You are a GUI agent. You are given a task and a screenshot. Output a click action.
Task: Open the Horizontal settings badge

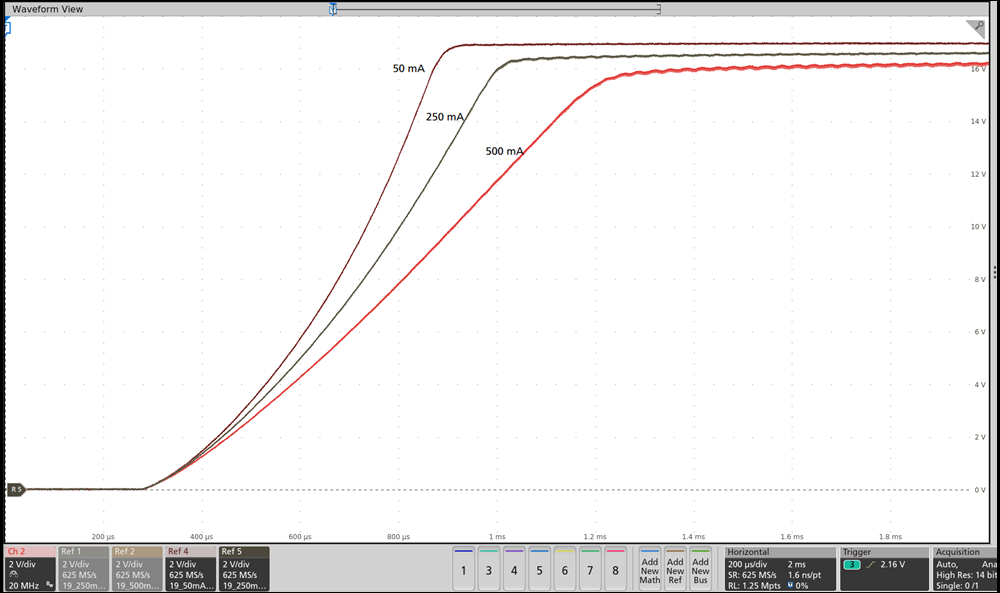780,570
